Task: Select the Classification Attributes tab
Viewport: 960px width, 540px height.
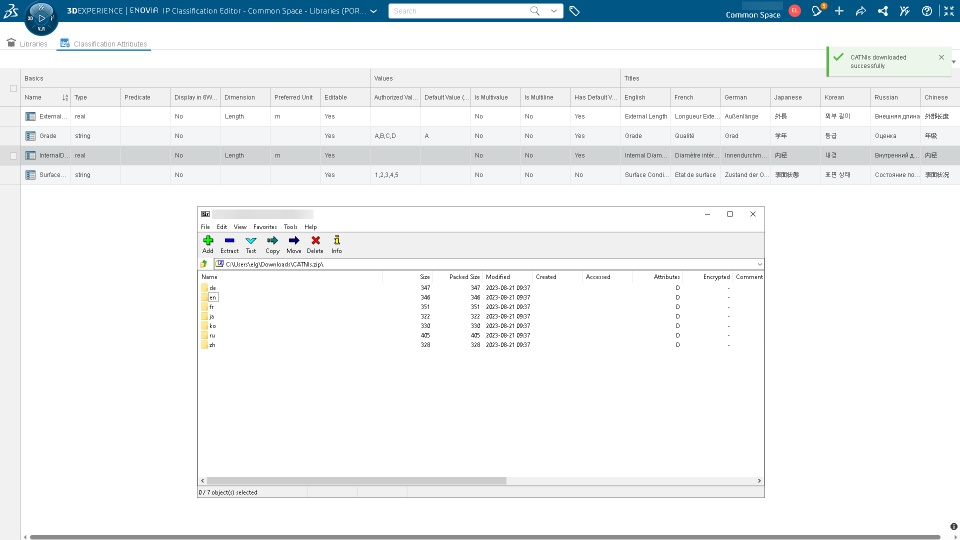Action: 103,43
